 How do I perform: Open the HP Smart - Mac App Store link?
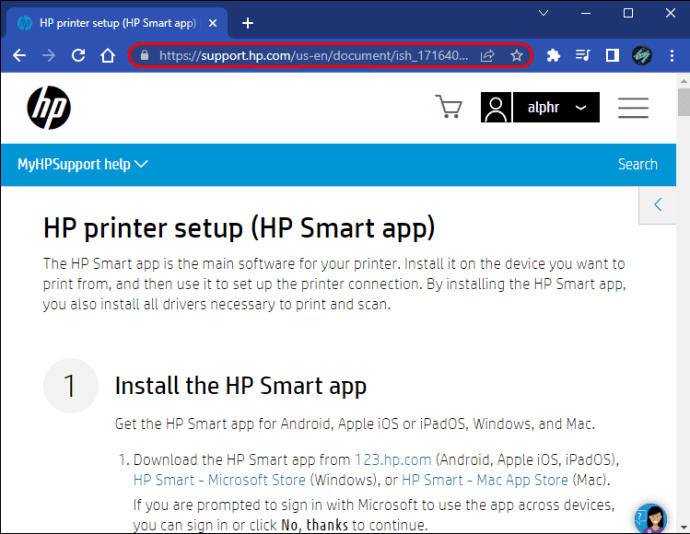point(485,480)
